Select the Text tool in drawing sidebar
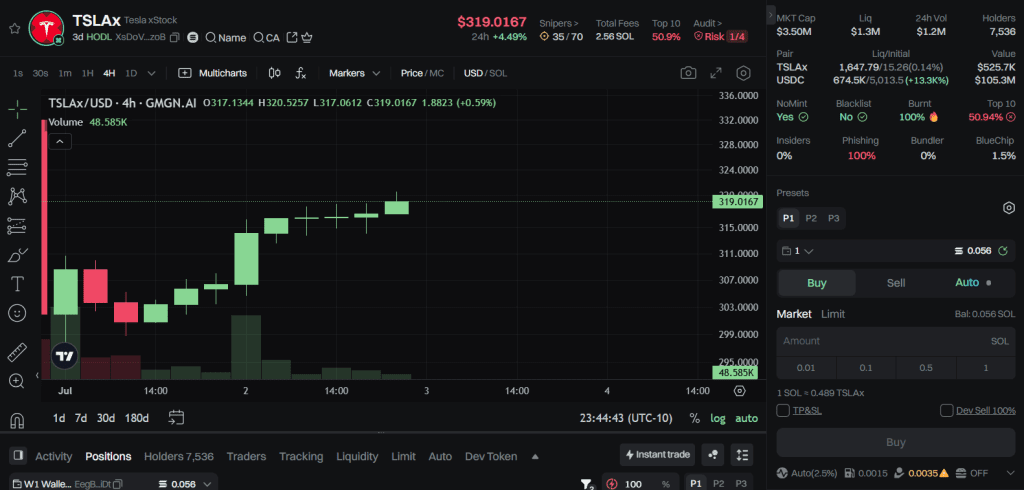The width and height of the screenshot is (1024, 490). click(x=17, y=283)
